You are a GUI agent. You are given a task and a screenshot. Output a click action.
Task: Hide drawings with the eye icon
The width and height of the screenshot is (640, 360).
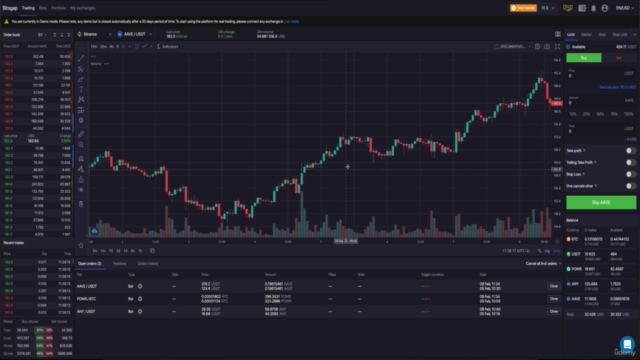tap(81, 190)
